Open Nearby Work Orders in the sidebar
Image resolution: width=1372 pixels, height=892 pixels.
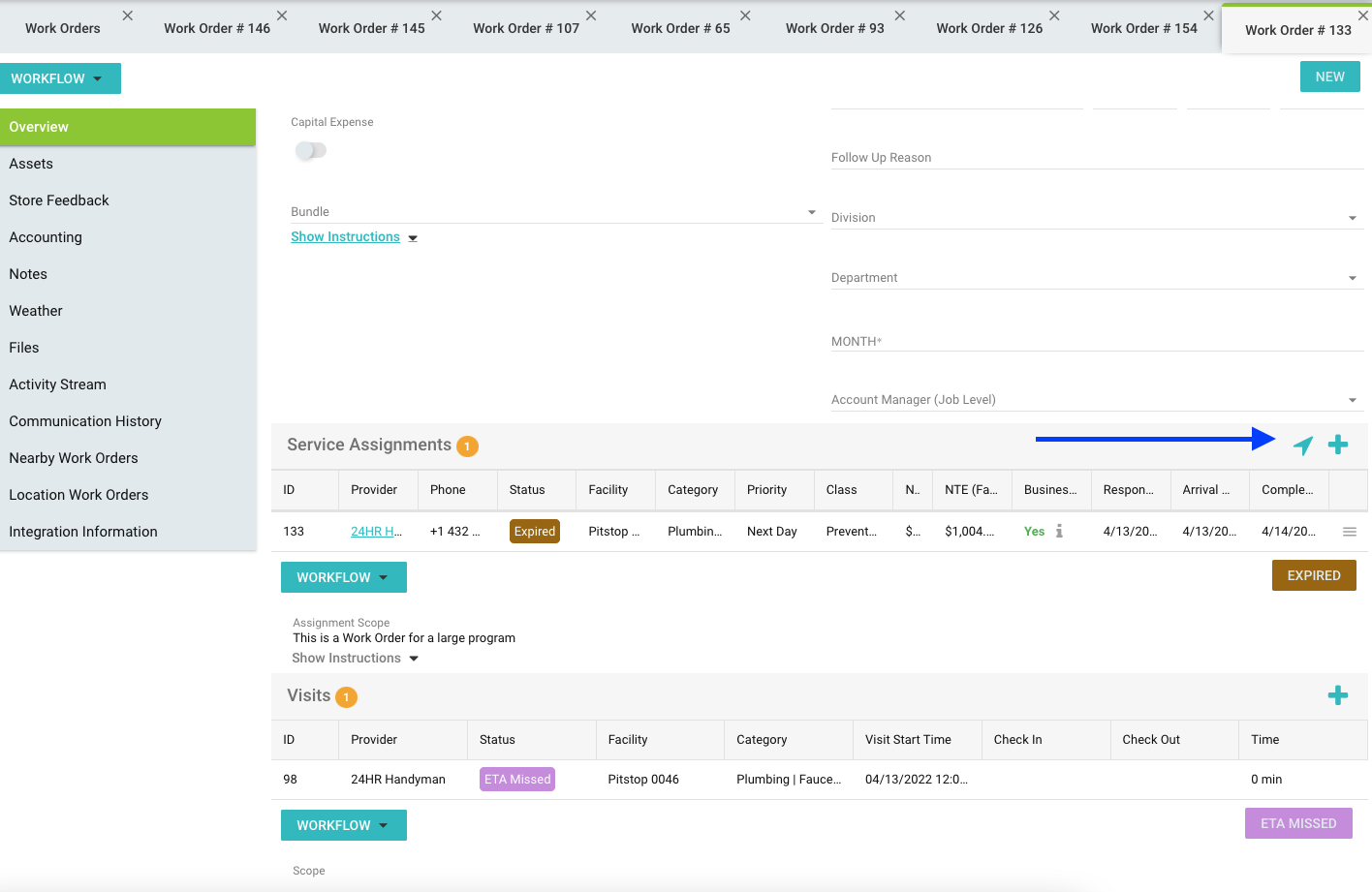128,458
